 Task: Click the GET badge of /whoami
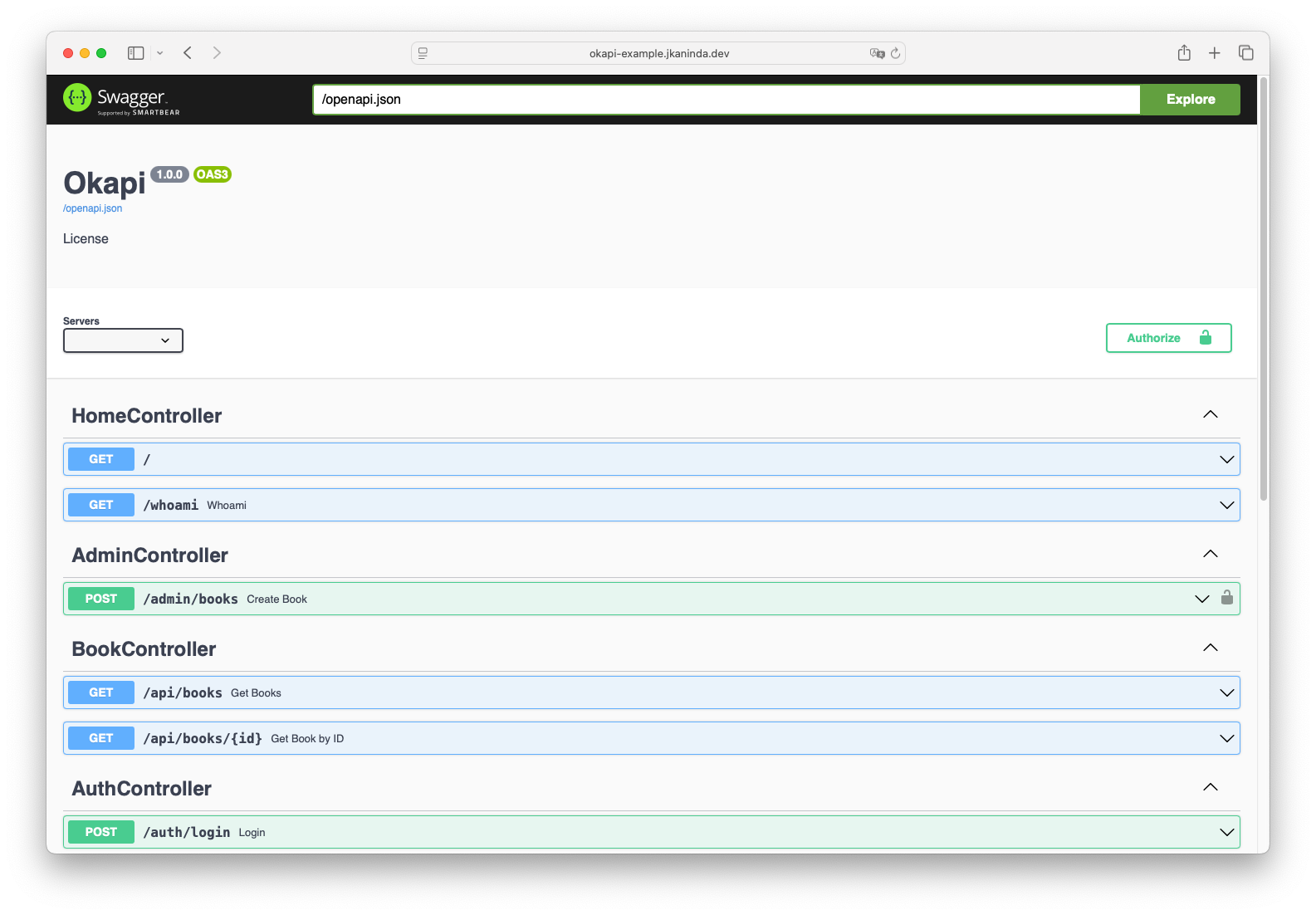[101, 505]
